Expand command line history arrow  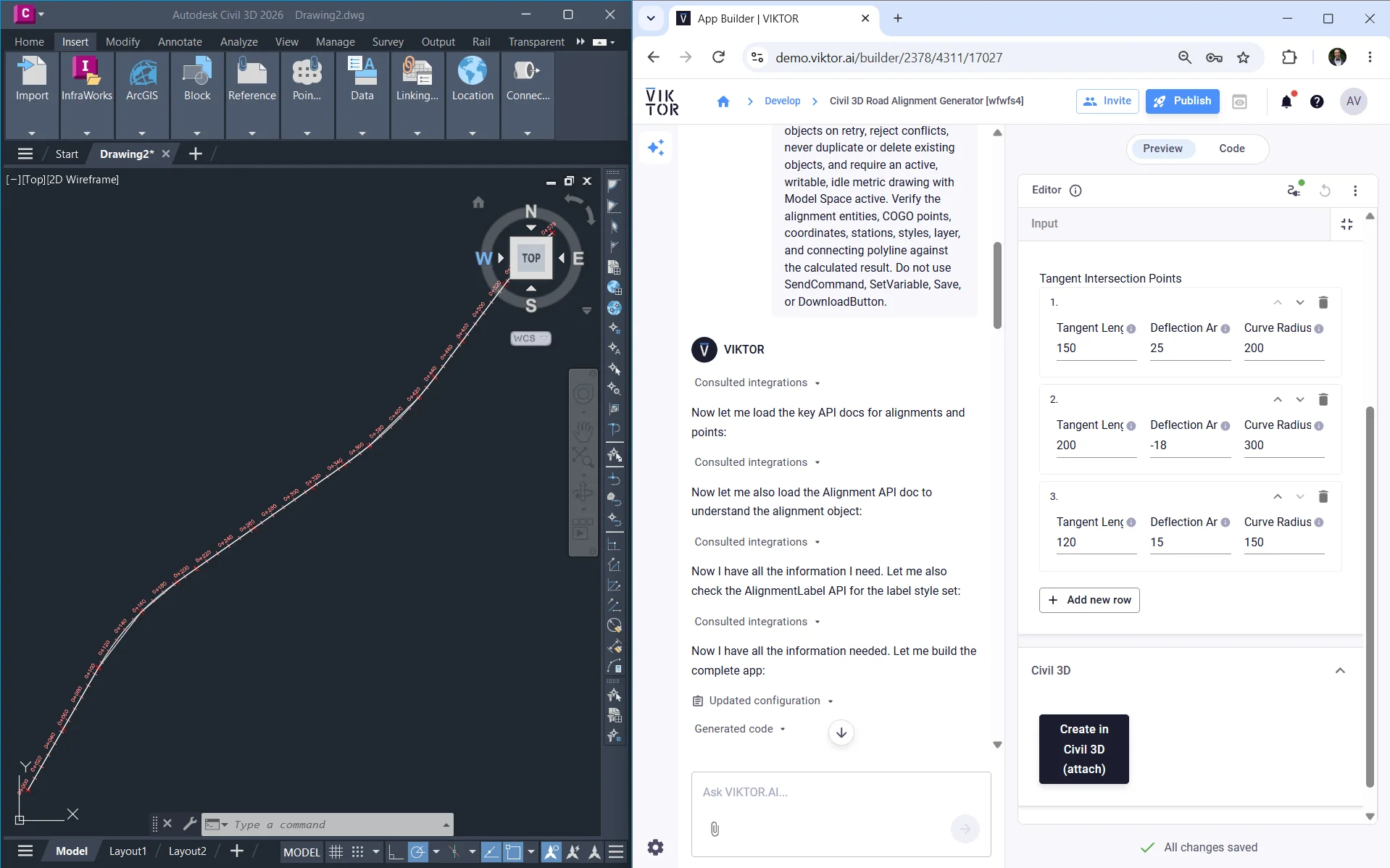pos(446,825)
